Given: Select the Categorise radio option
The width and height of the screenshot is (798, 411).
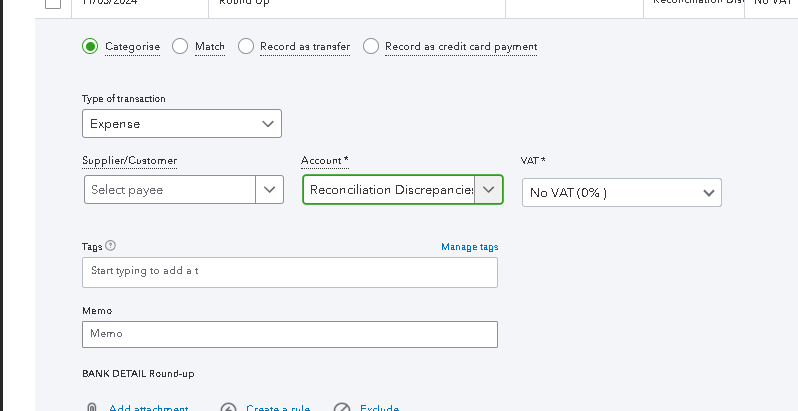Looking at the screenshot, I should 90,46.
